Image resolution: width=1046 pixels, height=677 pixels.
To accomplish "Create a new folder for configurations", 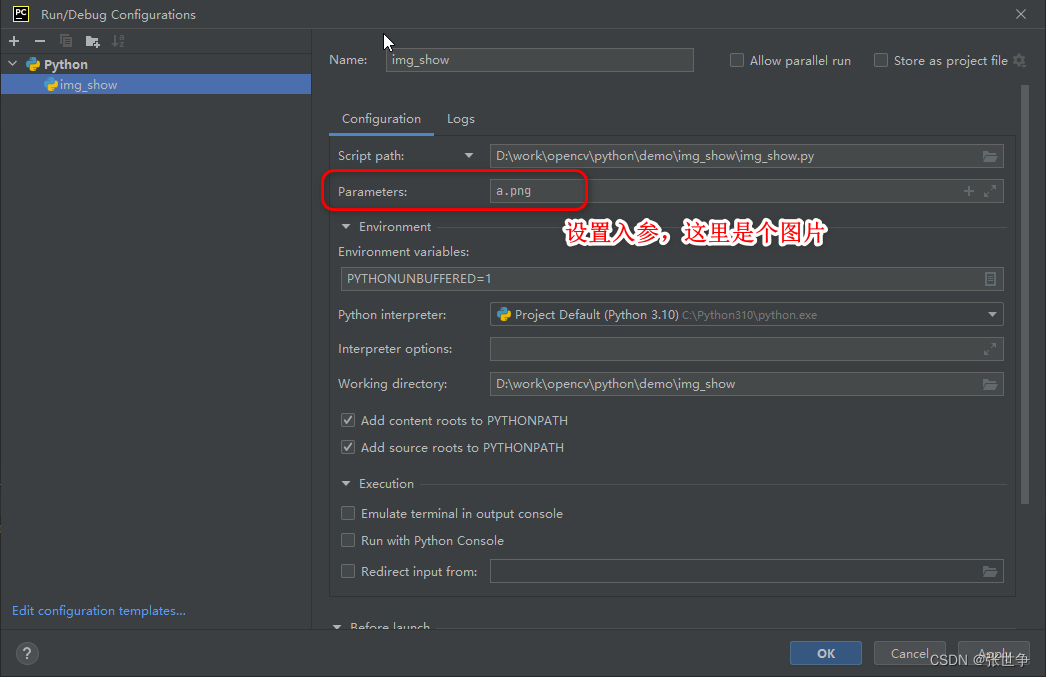I will click(90, 41).
